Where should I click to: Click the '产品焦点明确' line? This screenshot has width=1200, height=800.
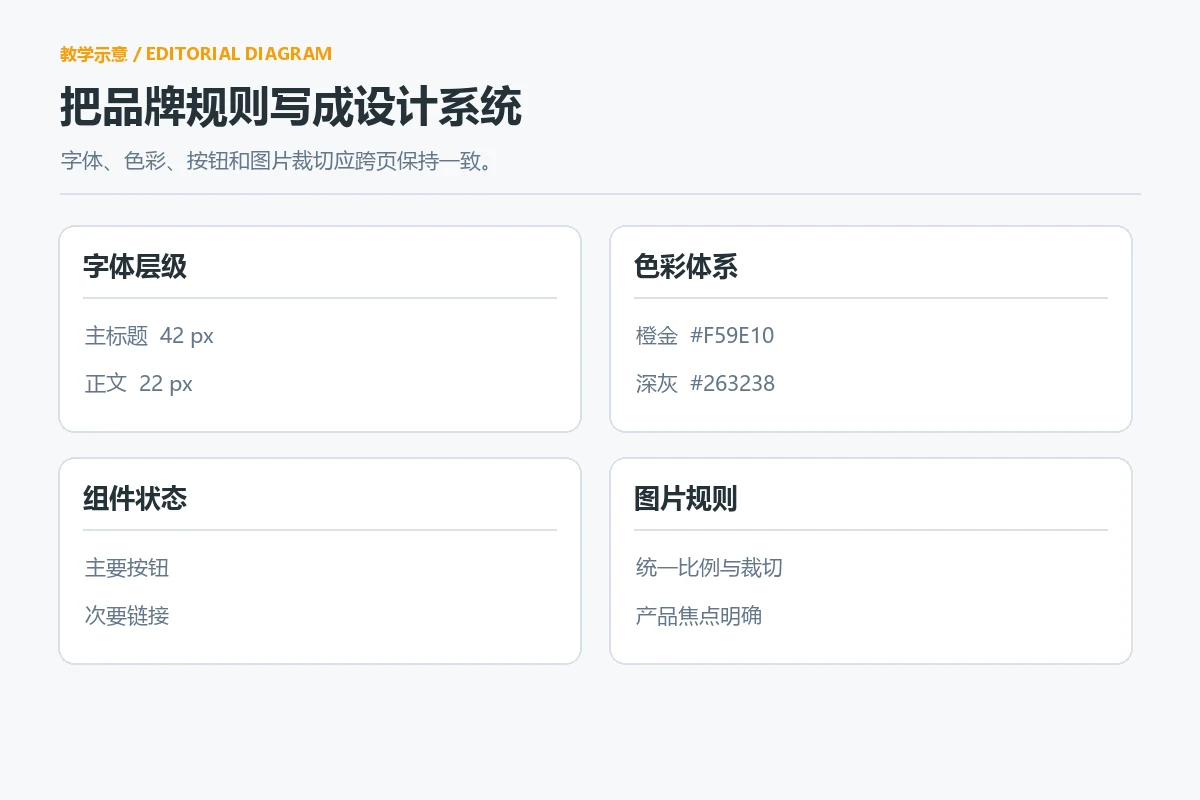pyautogui.click(x=699, y=616)
